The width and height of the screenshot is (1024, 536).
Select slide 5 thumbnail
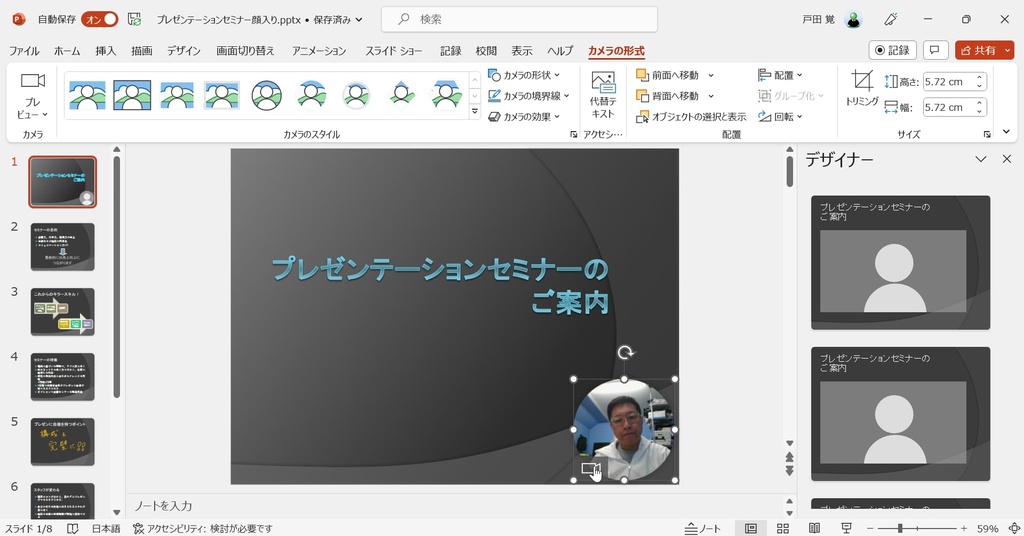(63, 442)
